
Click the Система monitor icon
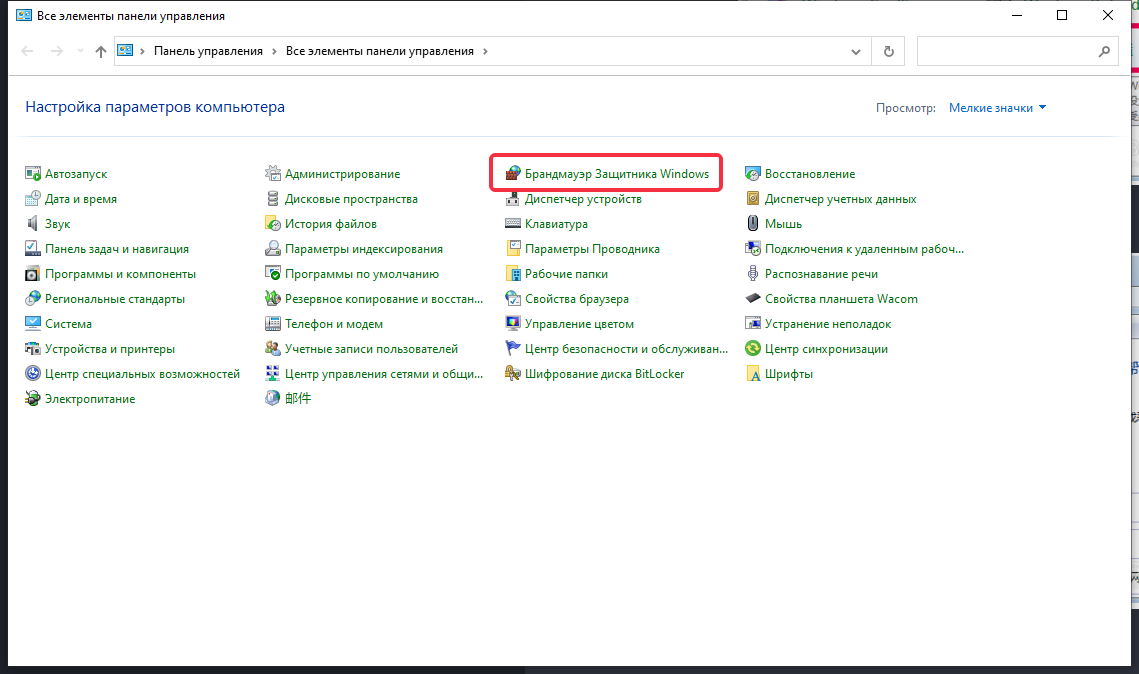33,324
